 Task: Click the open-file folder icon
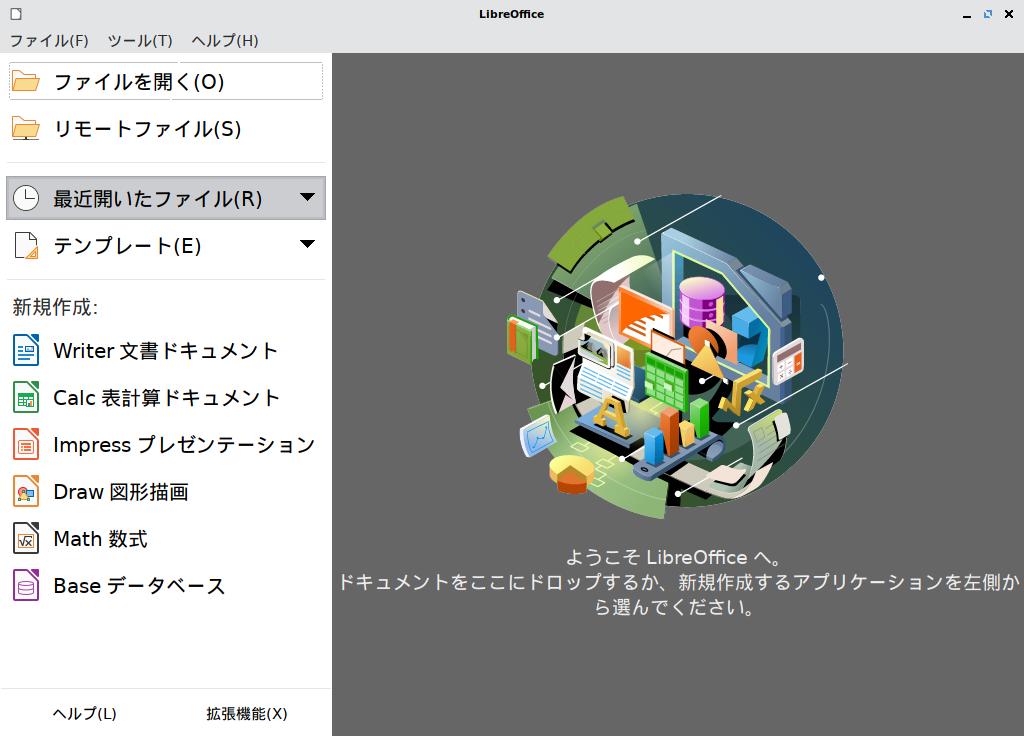click(x=25, y=82)
